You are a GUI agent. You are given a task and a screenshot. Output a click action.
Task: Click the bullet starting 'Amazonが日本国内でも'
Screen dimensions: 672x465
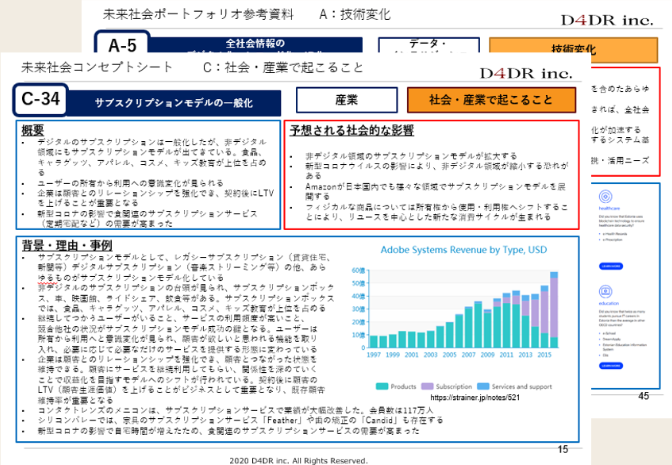click(435, 192)
